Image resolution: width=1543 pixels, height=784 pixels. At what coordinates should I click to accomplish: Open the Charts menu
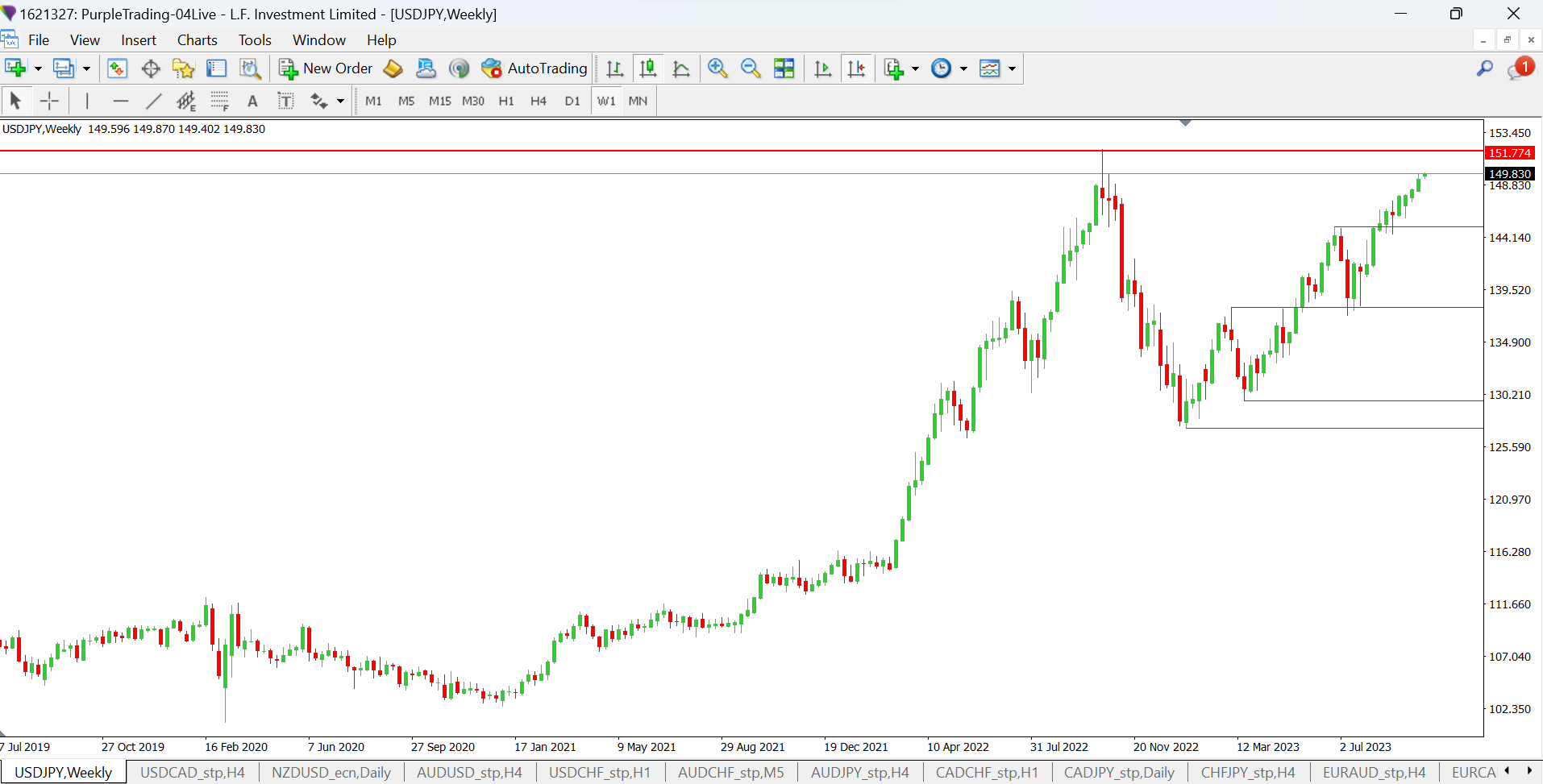(x=197, y=40)
